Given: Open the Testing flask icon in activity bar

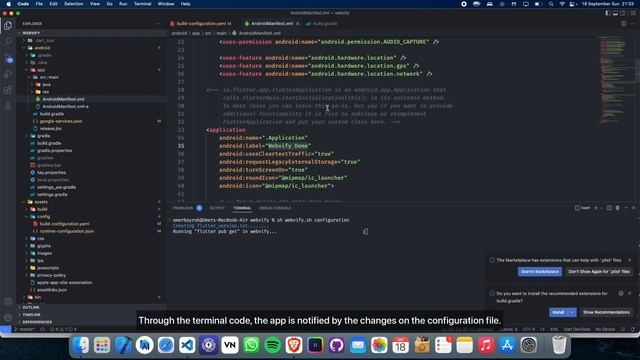Looking at the screenshot, I should pos(8,106).
